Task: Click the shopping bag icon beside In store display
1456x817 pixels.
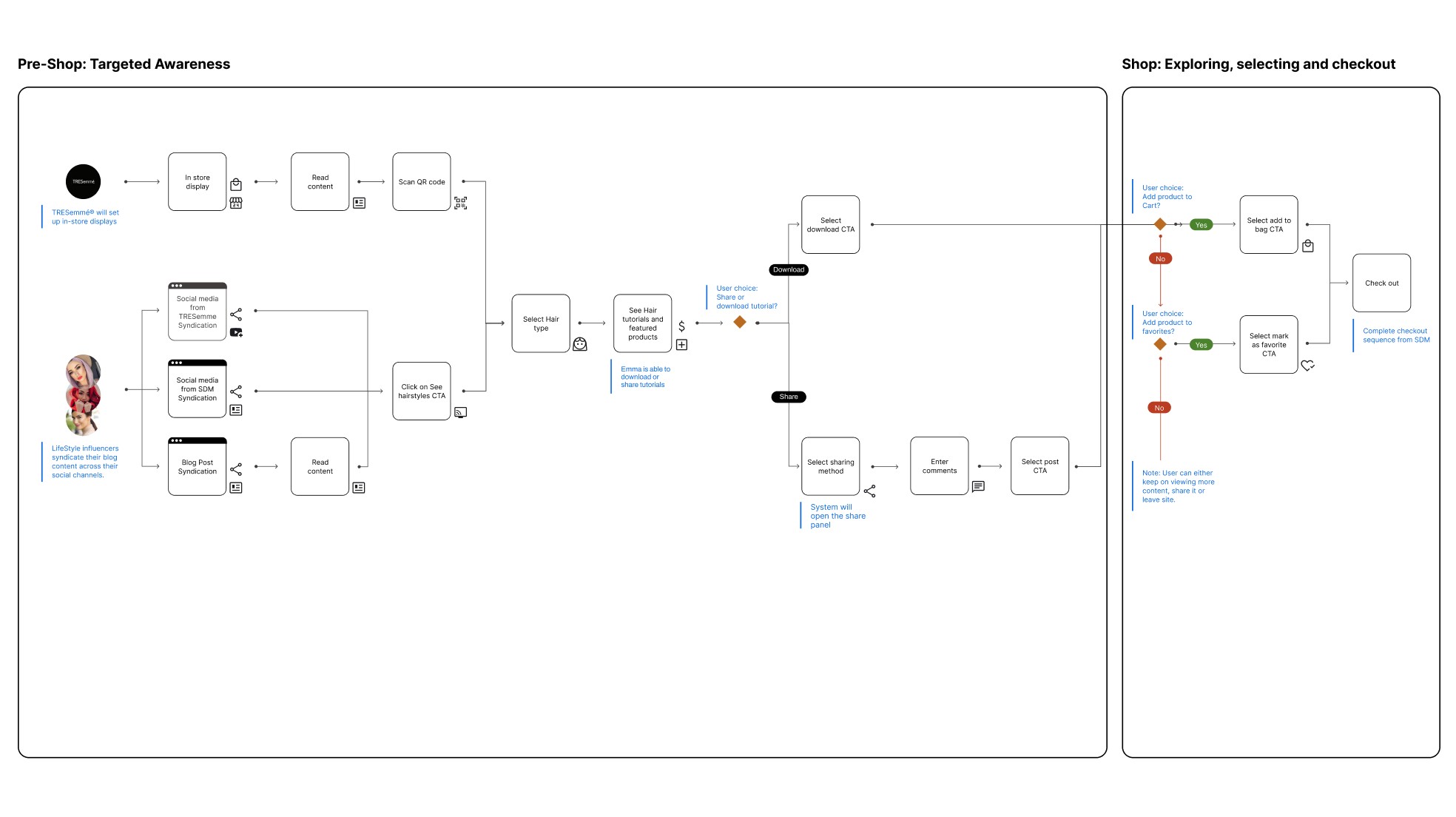Action: pyautogui.click(x=236, y=184)
